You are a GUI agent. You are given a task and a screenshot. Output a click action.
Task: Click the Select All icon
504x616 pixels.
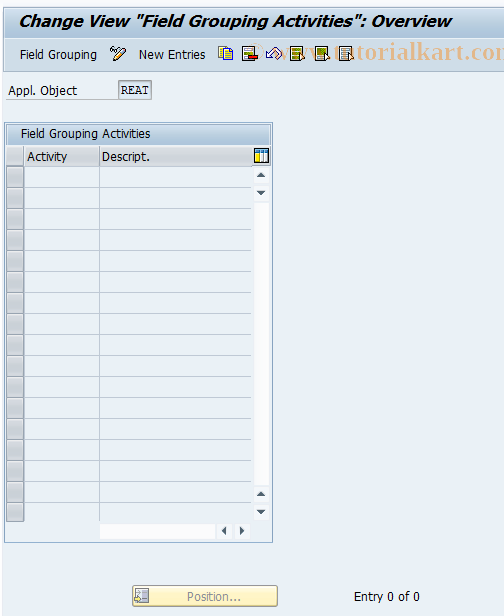point(297,54)
